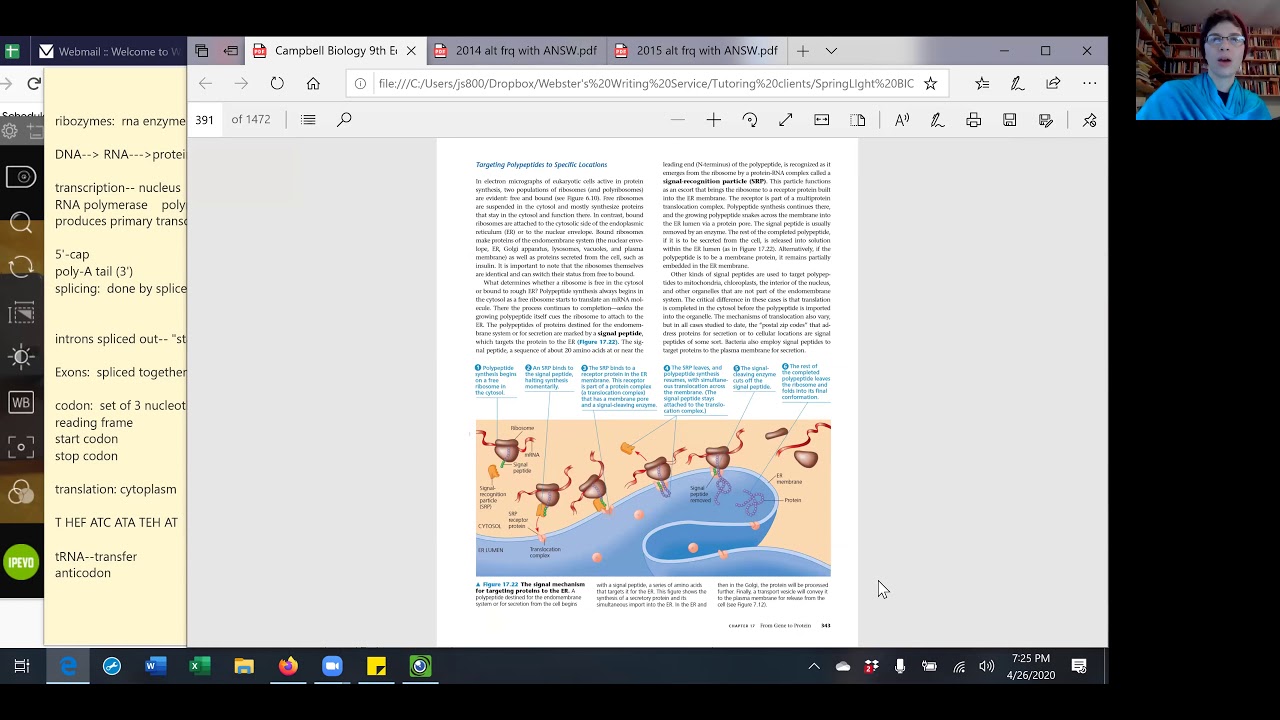
Task: Click the IPEVO camera select icon
Action: 21,178
